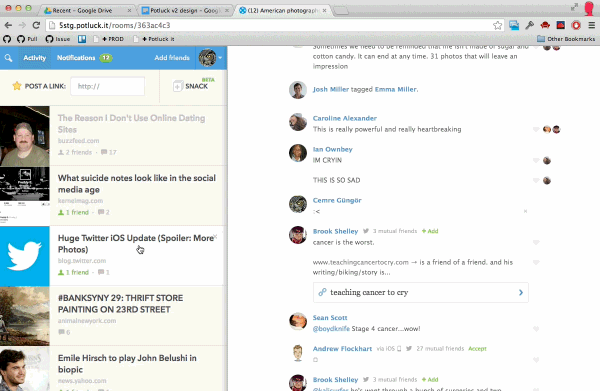The width and height of the screenshot is (600, 391).
Task: Click comment bubble icon under suicide notes article
Action: tap(101, 212)
